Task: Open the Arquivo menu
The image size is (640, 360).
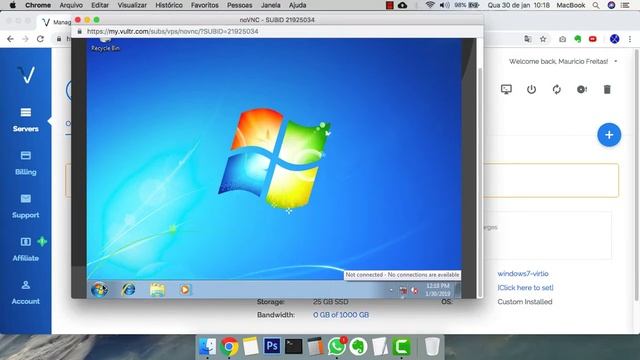Action: tap(71, 5)
